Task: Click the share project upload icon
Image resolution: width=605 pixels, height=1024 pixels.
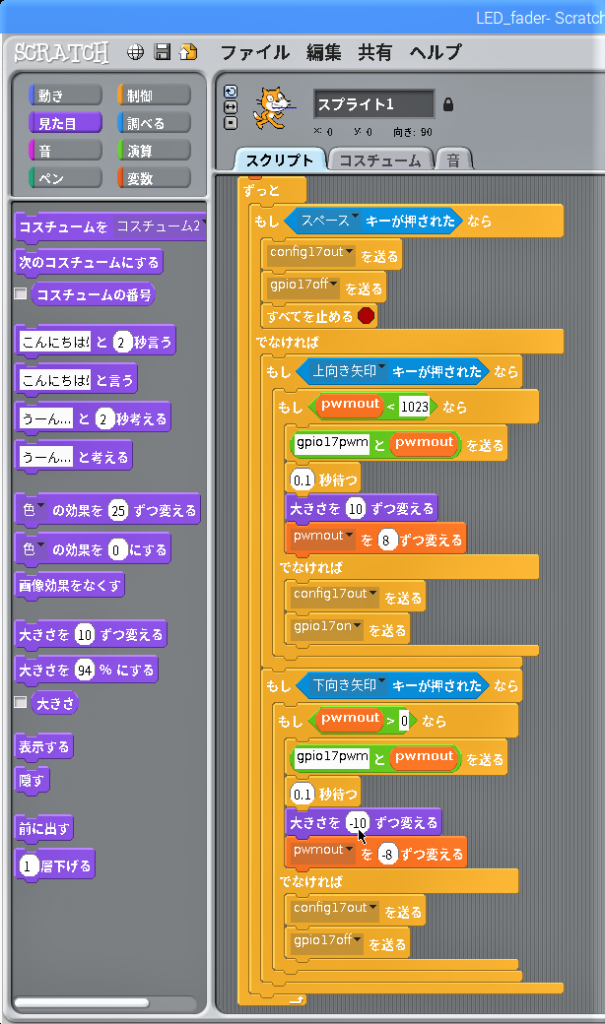Action: (x=188, y=52)
